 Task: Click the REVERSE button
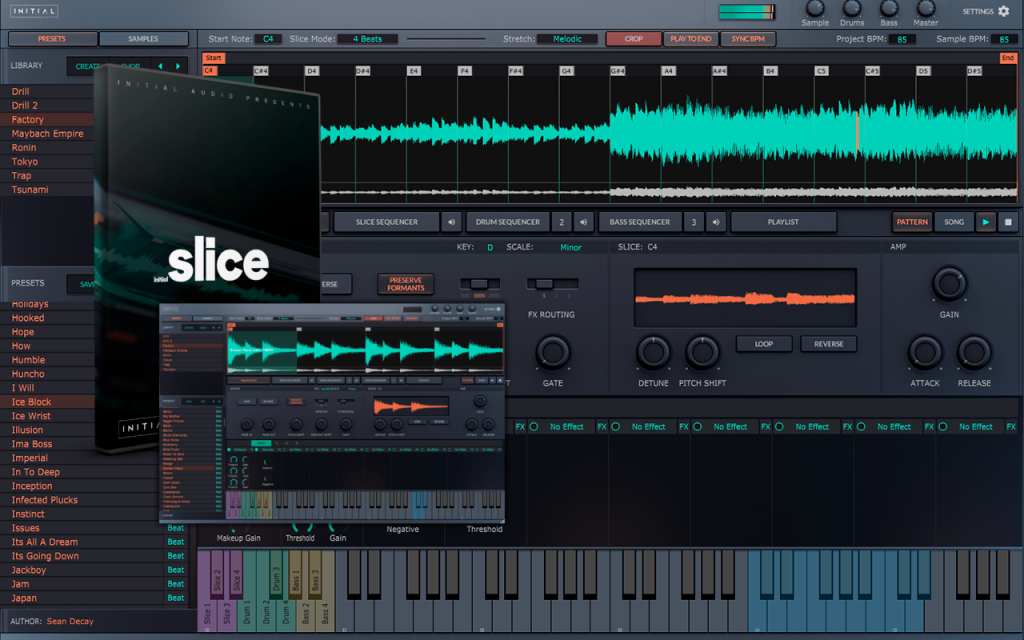[829, 344]
